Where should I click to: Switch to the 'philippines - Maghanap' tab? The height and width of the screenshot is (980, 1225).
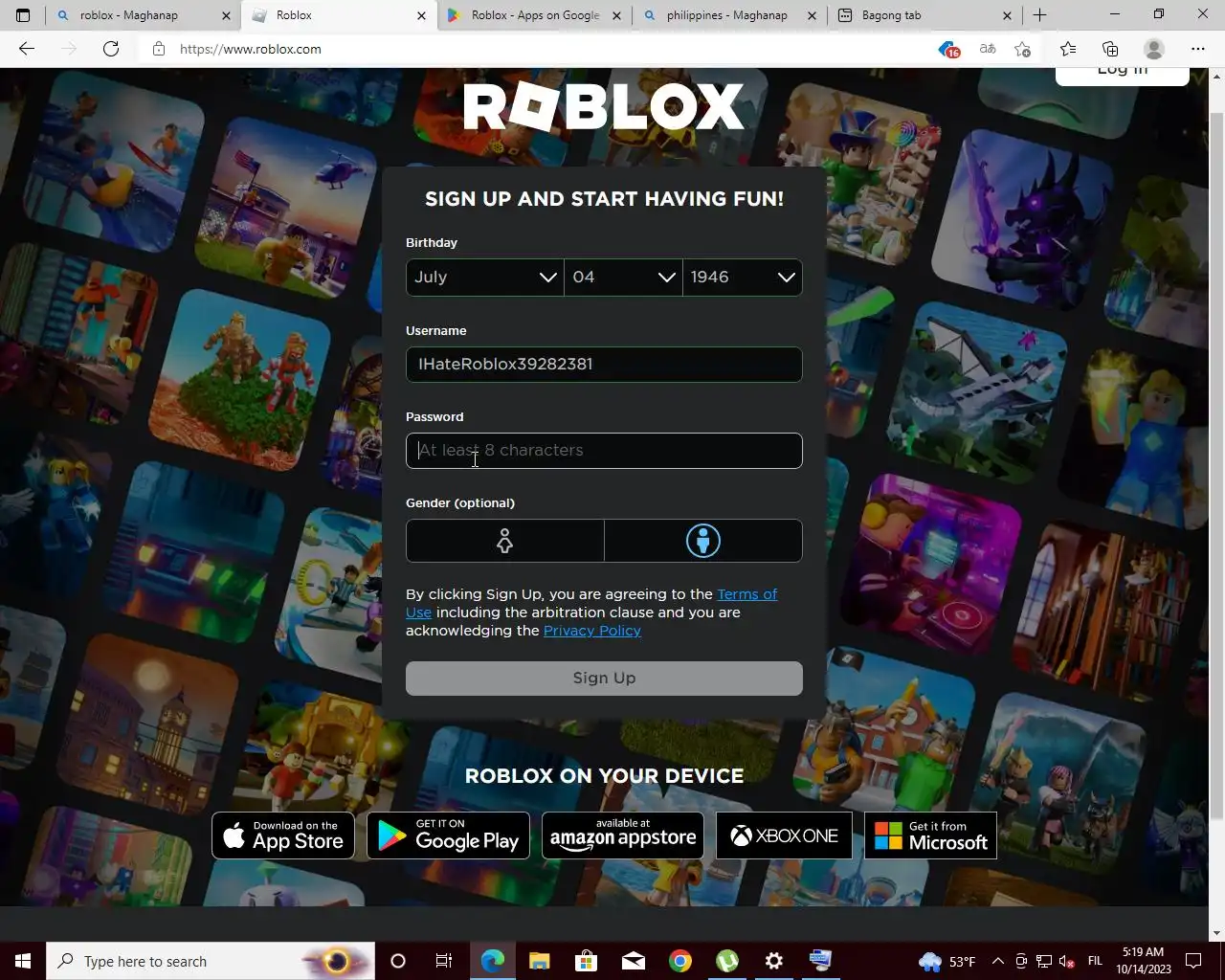[727, 15]
